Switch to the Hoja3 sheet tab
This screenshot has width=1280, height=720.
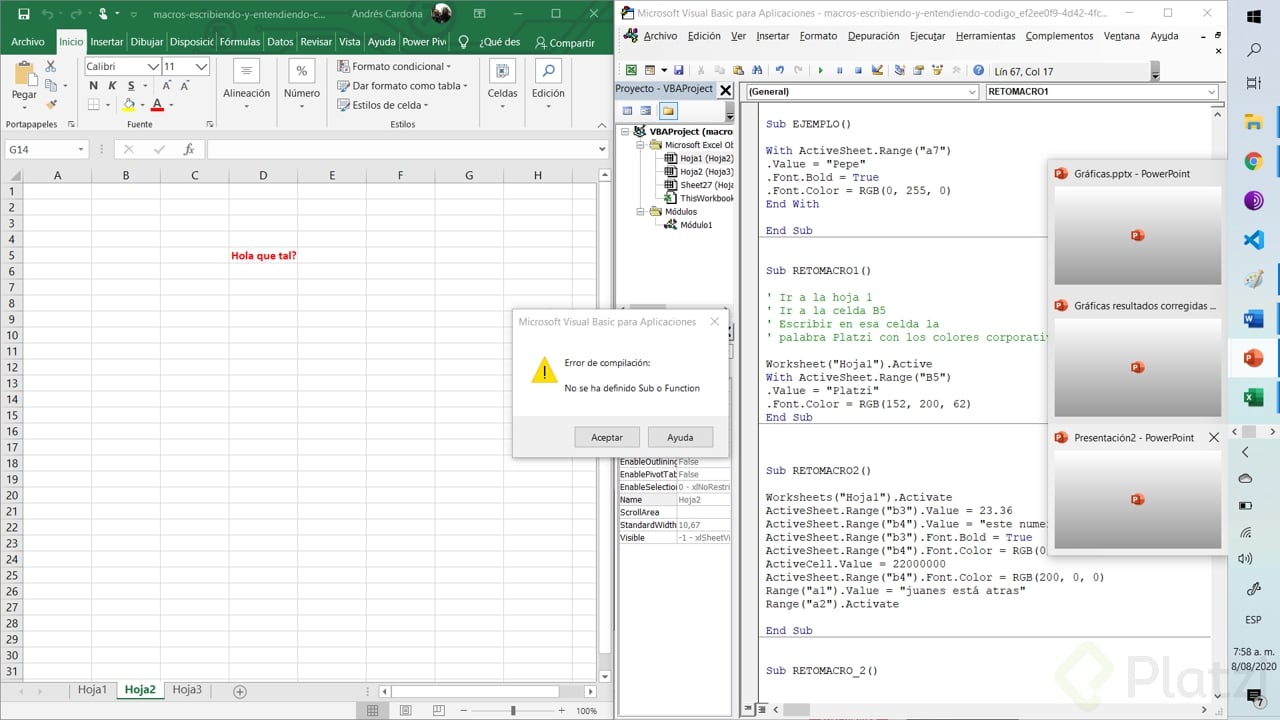click(x=187, y=690)
